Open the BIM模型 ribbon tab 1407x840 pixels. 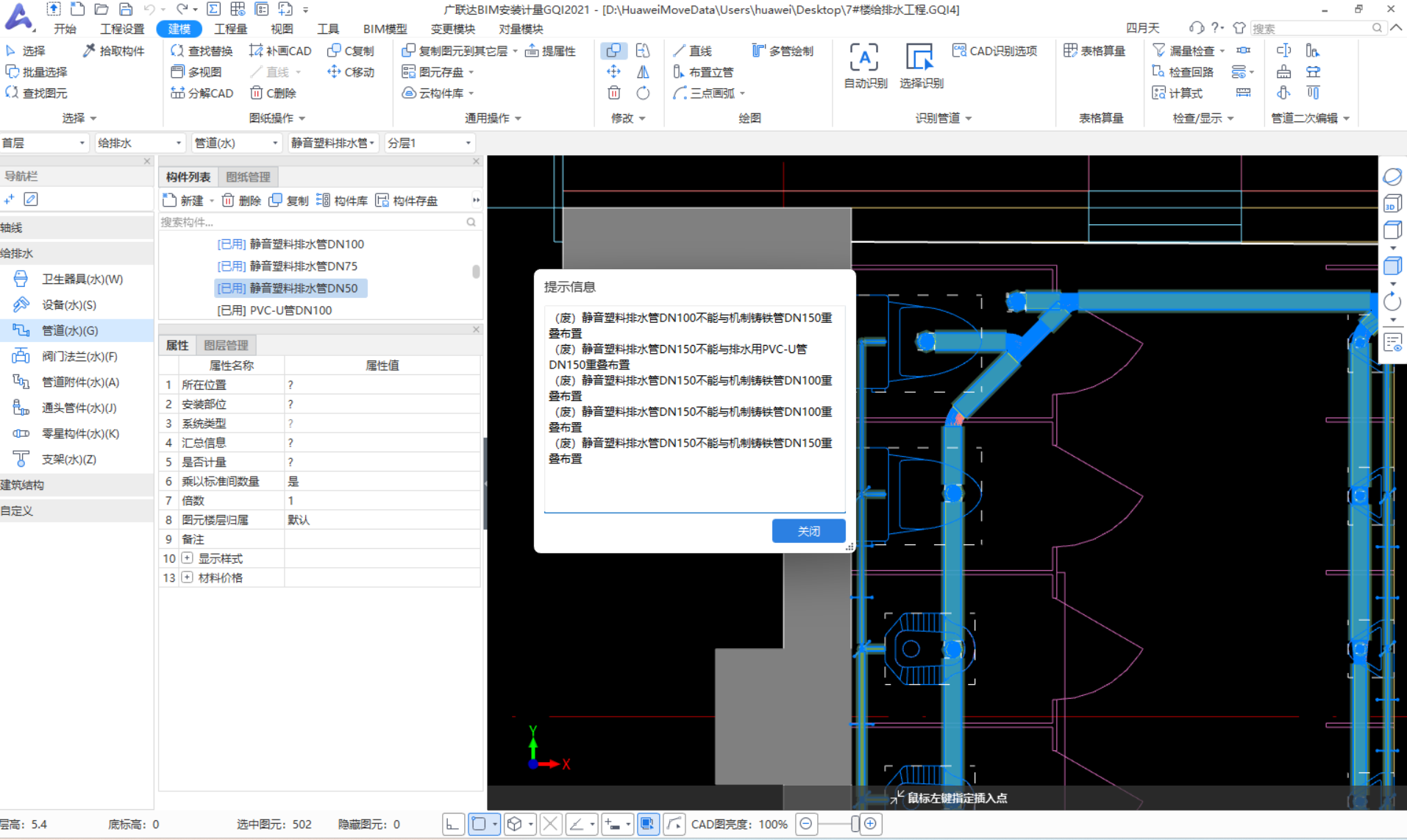click(x=385, y=29)
